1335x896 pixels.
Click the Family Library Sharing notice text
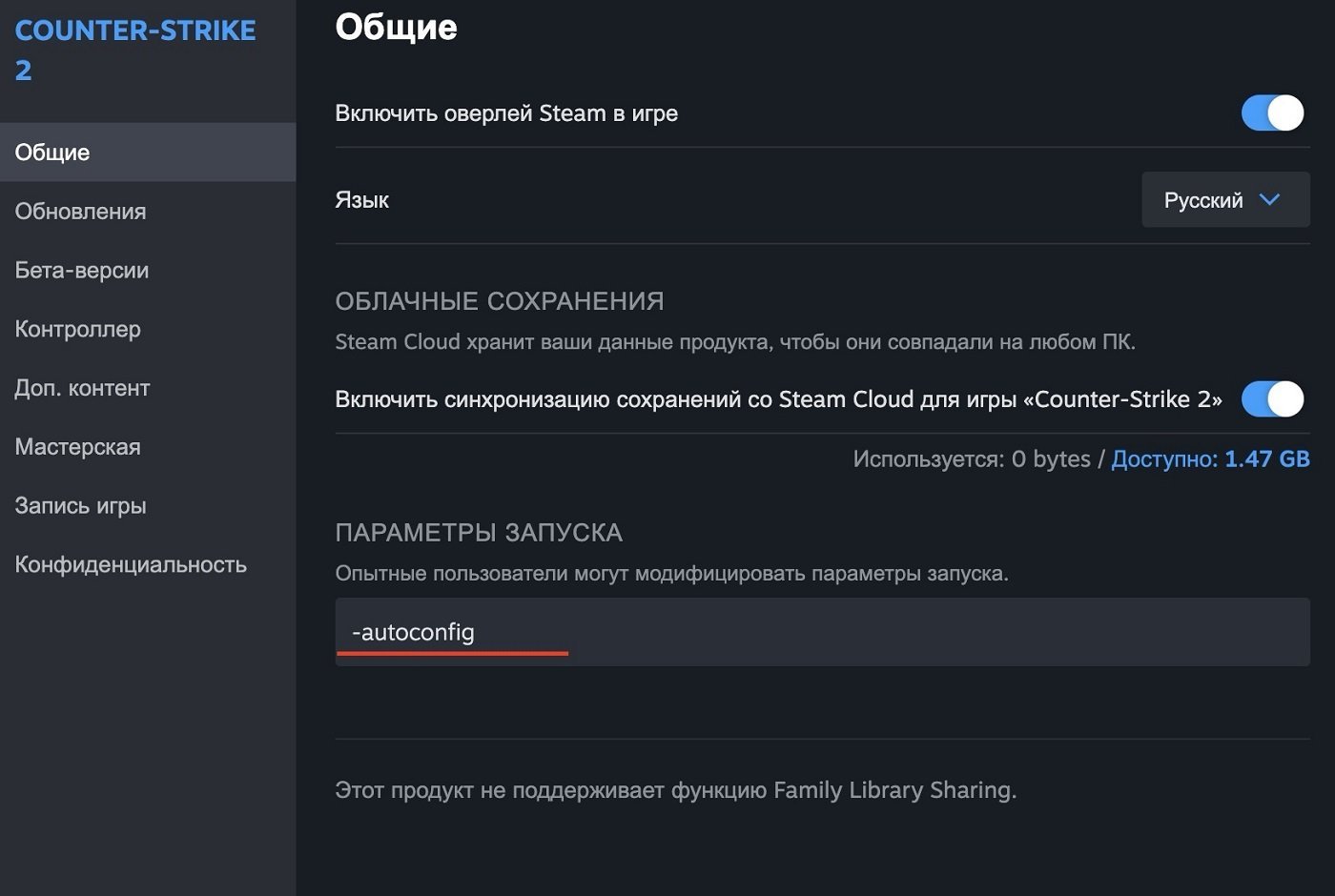coord(676,790)
